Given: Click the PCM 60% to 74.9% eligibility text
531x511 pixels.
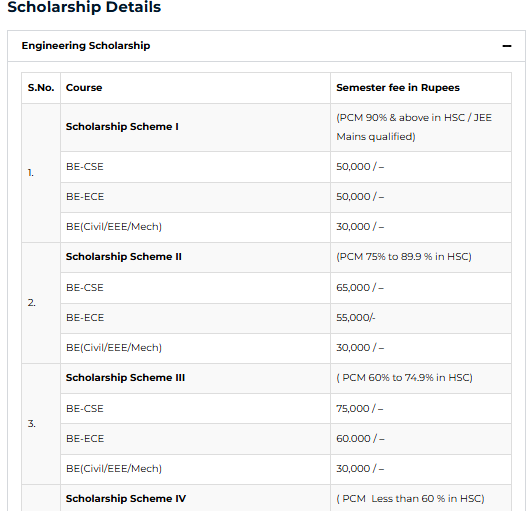Looking at the screenshot, I should pos(404,378).
